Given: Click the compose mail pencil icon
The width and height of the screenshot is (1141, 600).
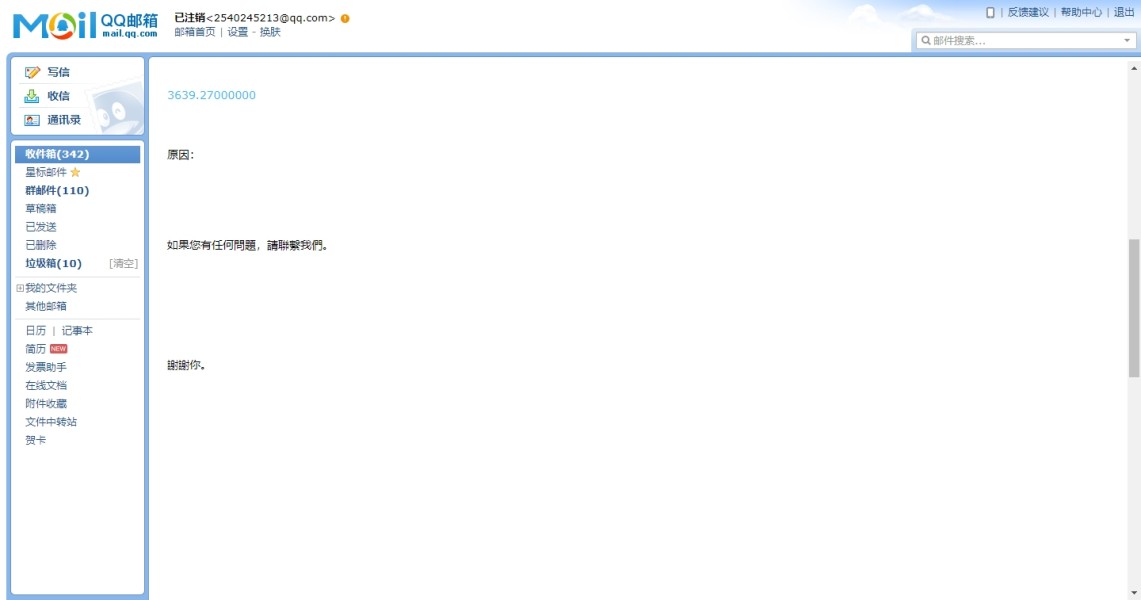Looking at the screenshot, I should pos(32,72).
